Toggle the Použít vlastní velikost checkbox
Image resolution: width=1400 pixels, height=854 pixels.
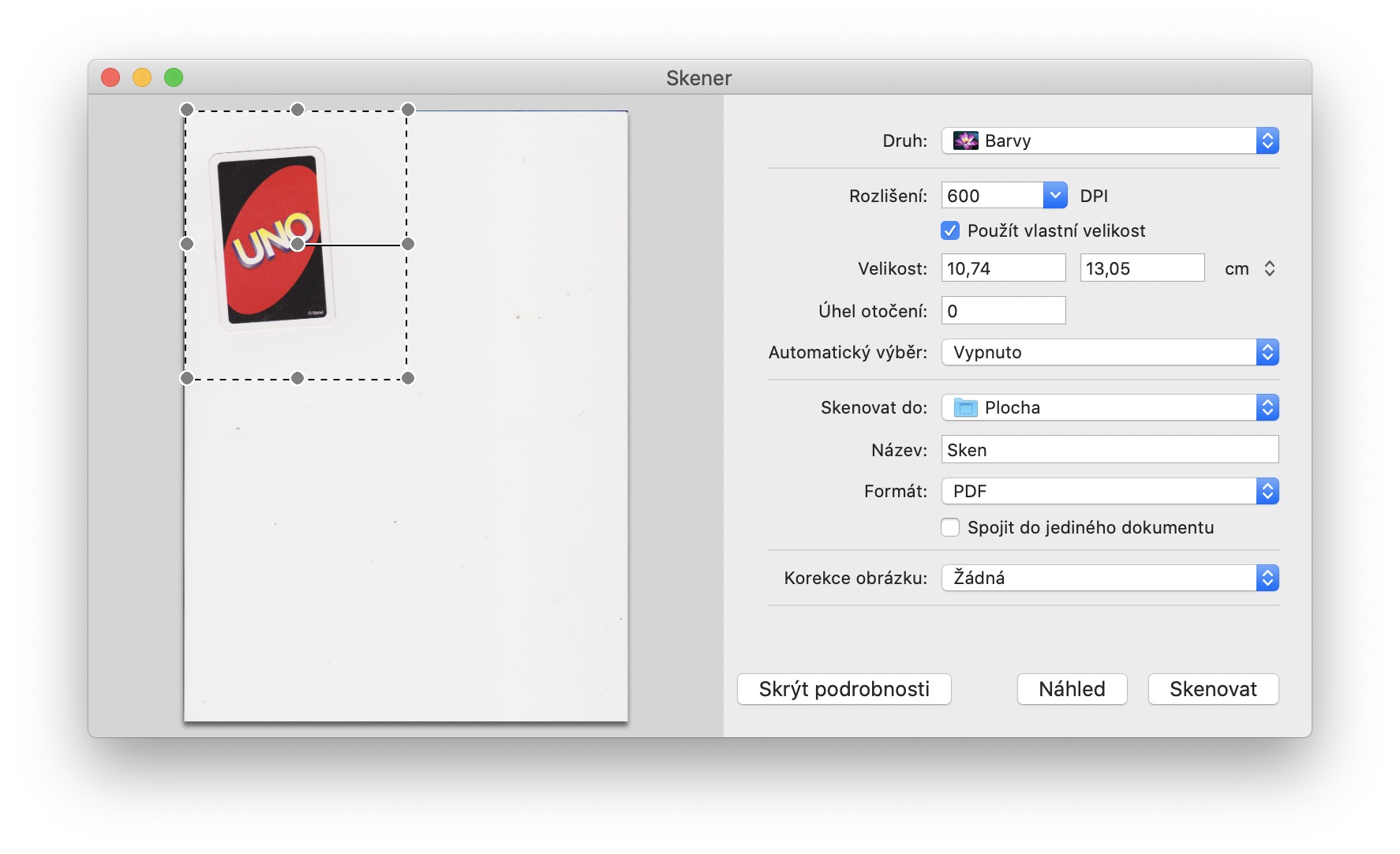pos(950,230)
